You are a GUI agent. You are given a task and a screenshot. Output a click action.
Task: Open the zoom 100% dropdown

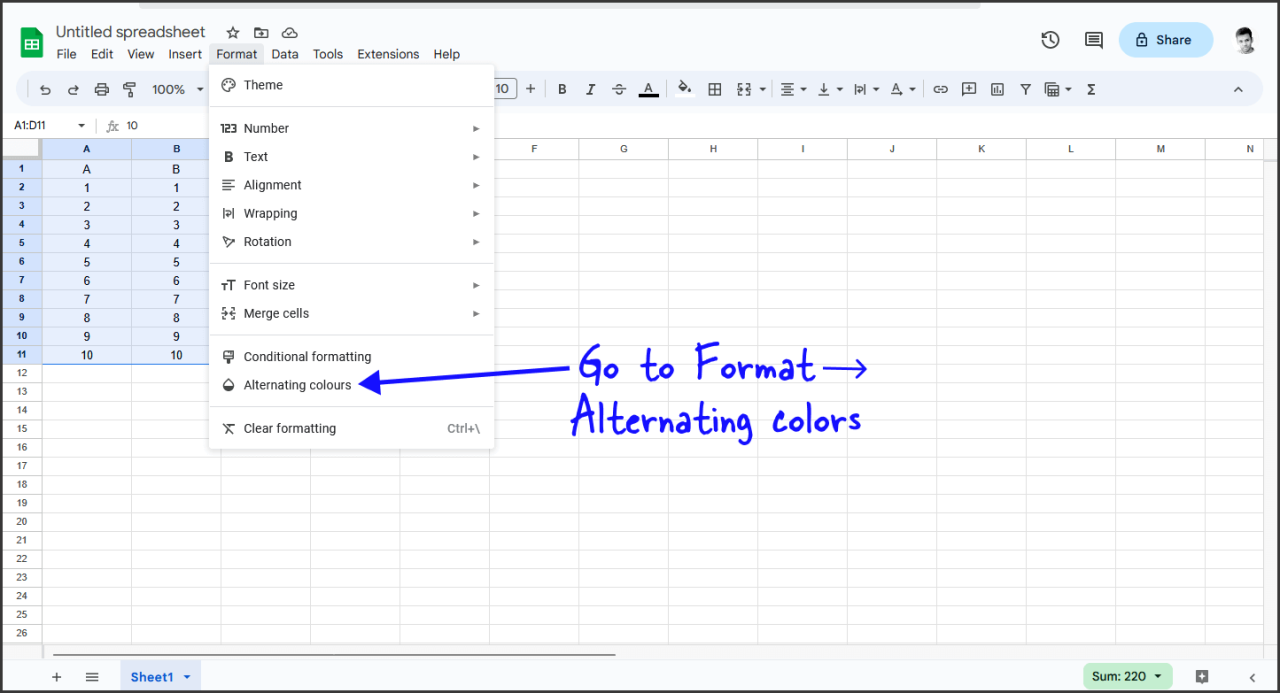[x=177, y=90]
